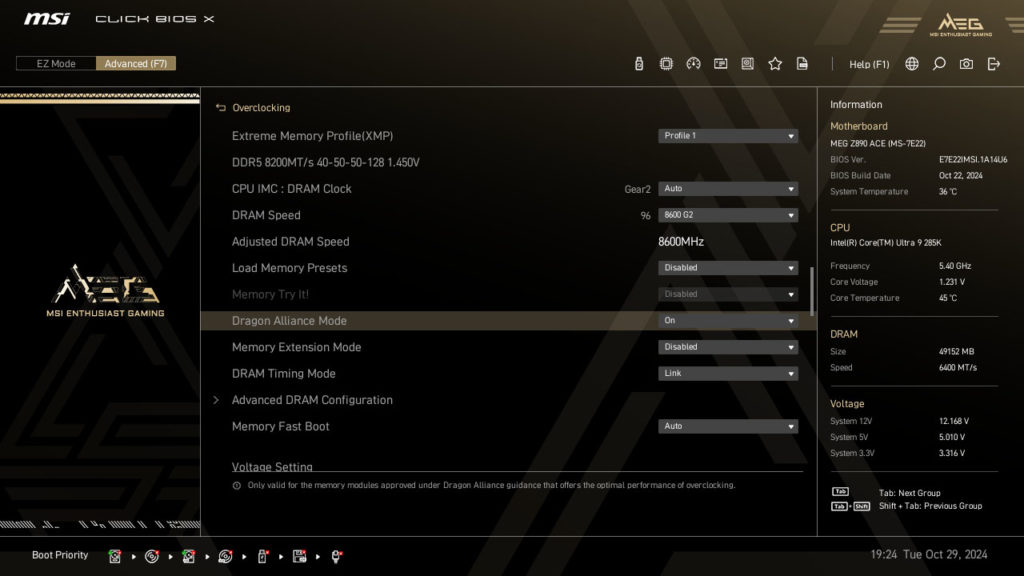Open the speedometer gauge icon

(694, 63)
